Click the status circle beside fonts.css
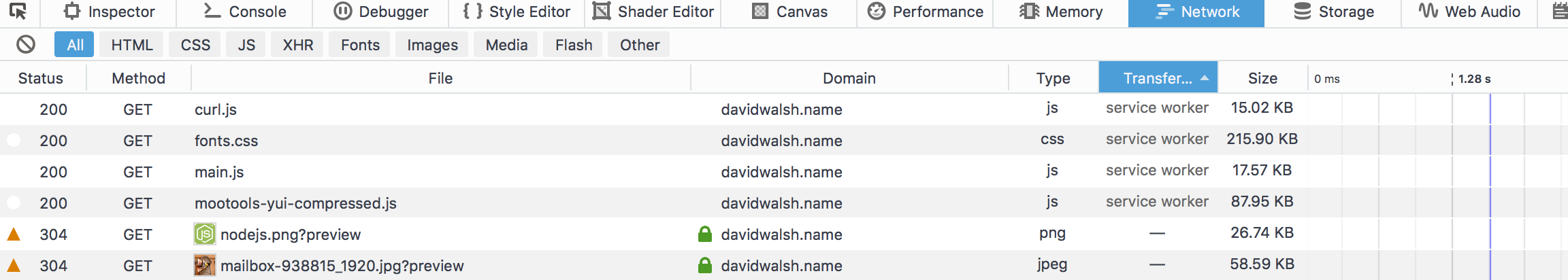Screen dimensions: 1568x280 point(14,141)
